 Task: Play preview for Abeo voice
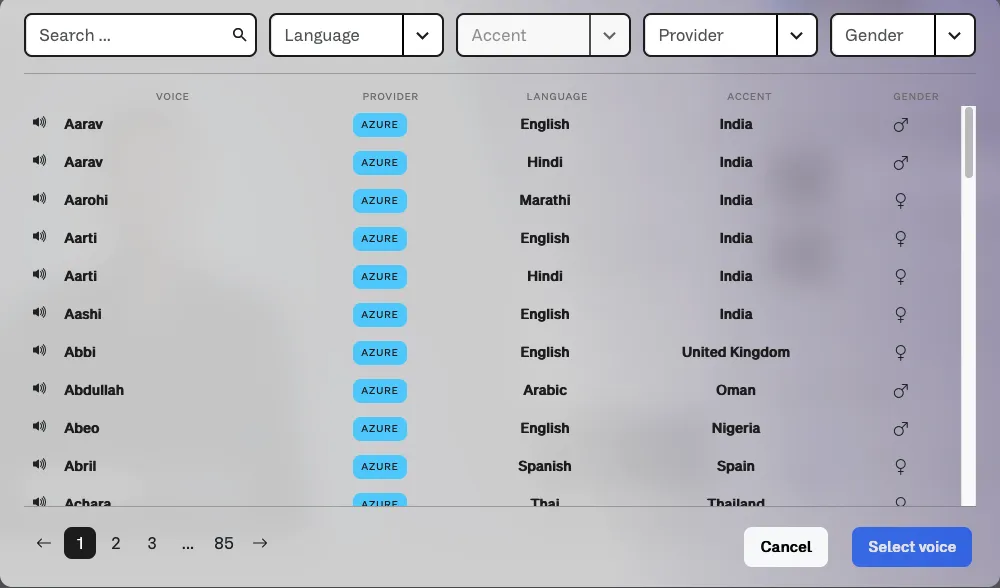click(40, 426)
